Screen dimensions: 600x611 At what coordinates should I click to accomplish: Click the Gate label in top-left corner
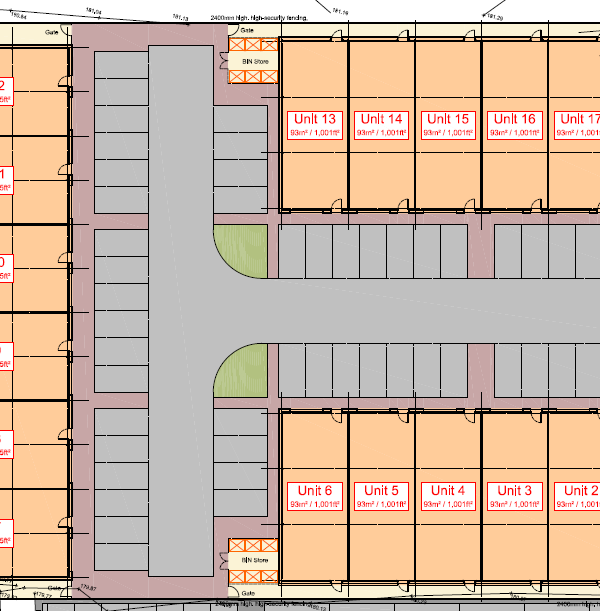[x=52, y=32]
